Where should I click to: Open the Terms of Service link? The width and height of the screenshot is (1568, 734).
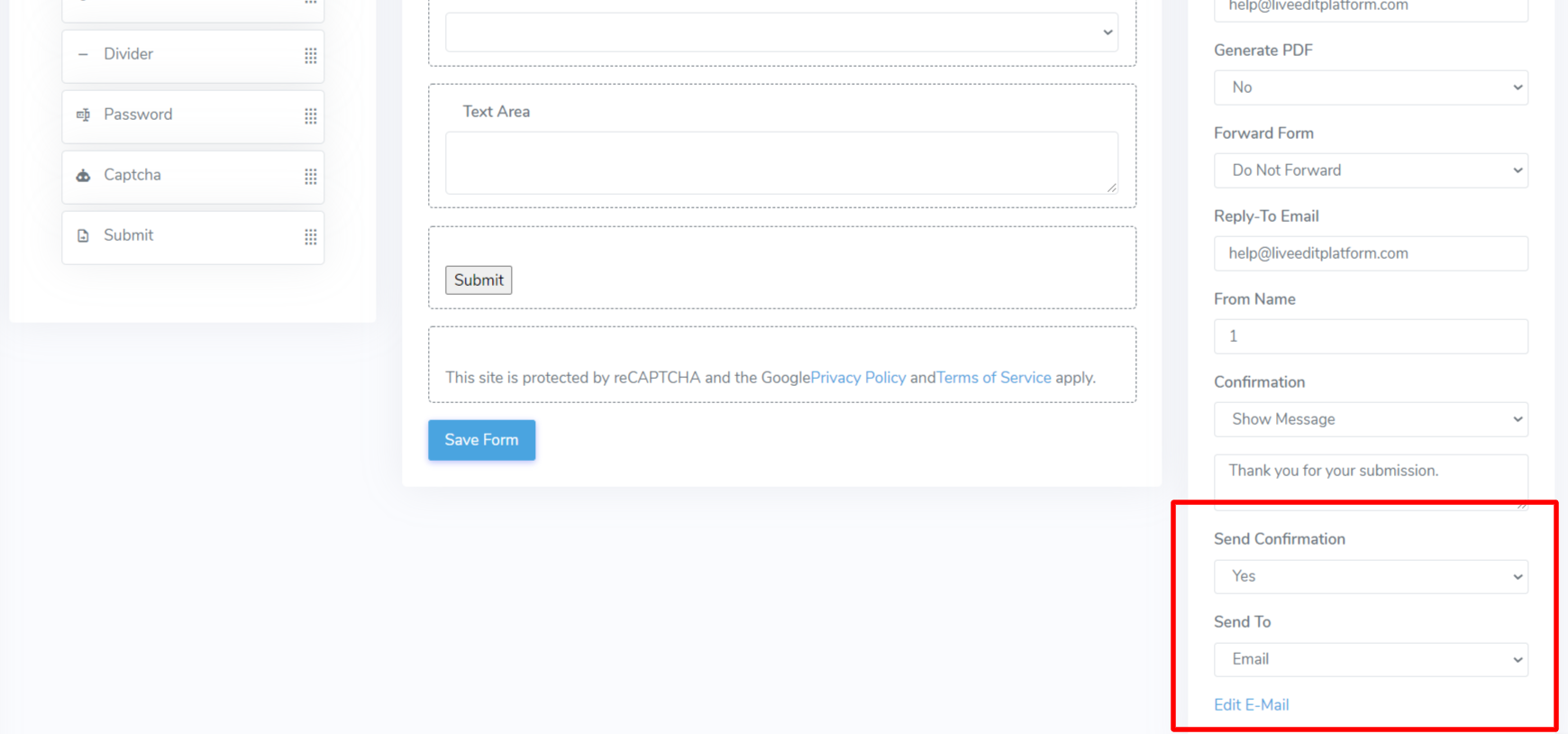(994, 377)
